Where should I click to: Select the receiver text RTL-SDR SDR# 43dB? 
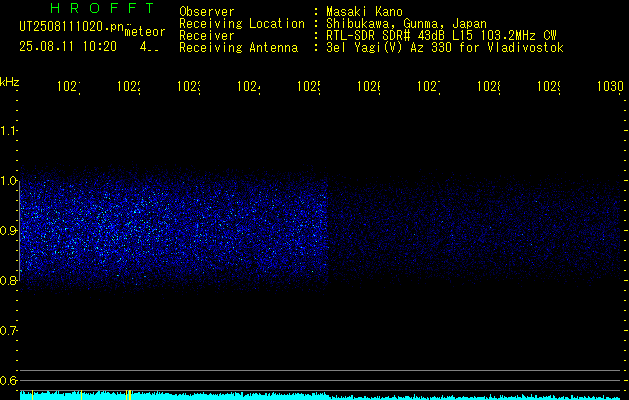[386, 36]
